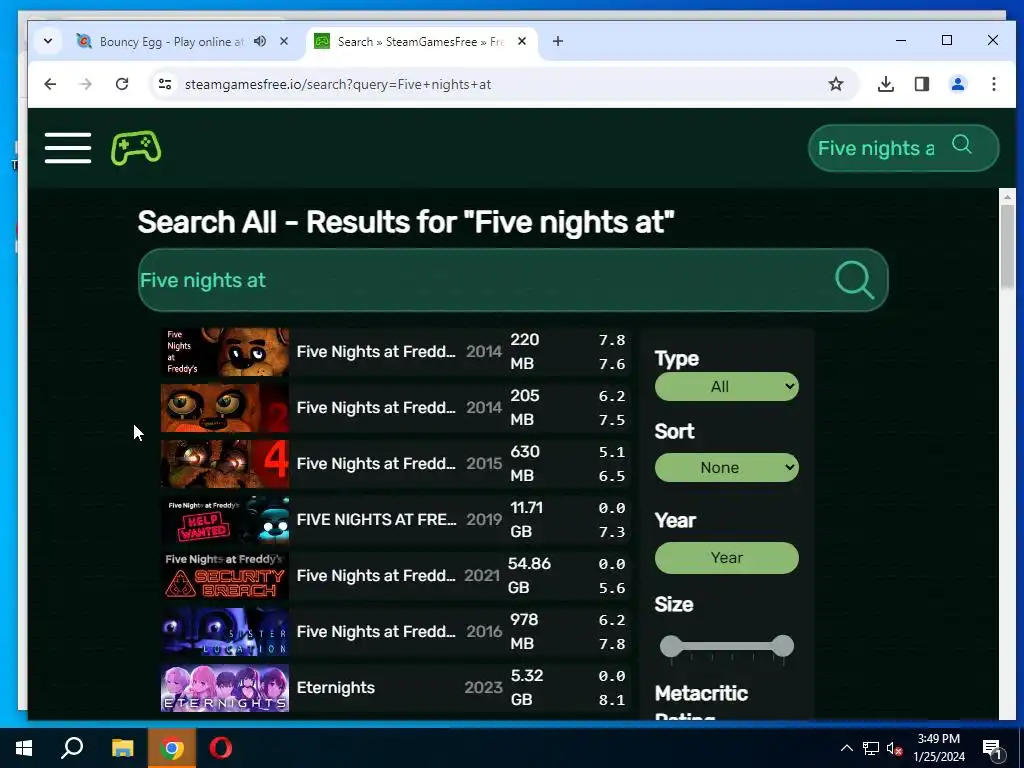Click the thumbnail with red number 2
The image size is (1024, 768).
tap(225, 408)
